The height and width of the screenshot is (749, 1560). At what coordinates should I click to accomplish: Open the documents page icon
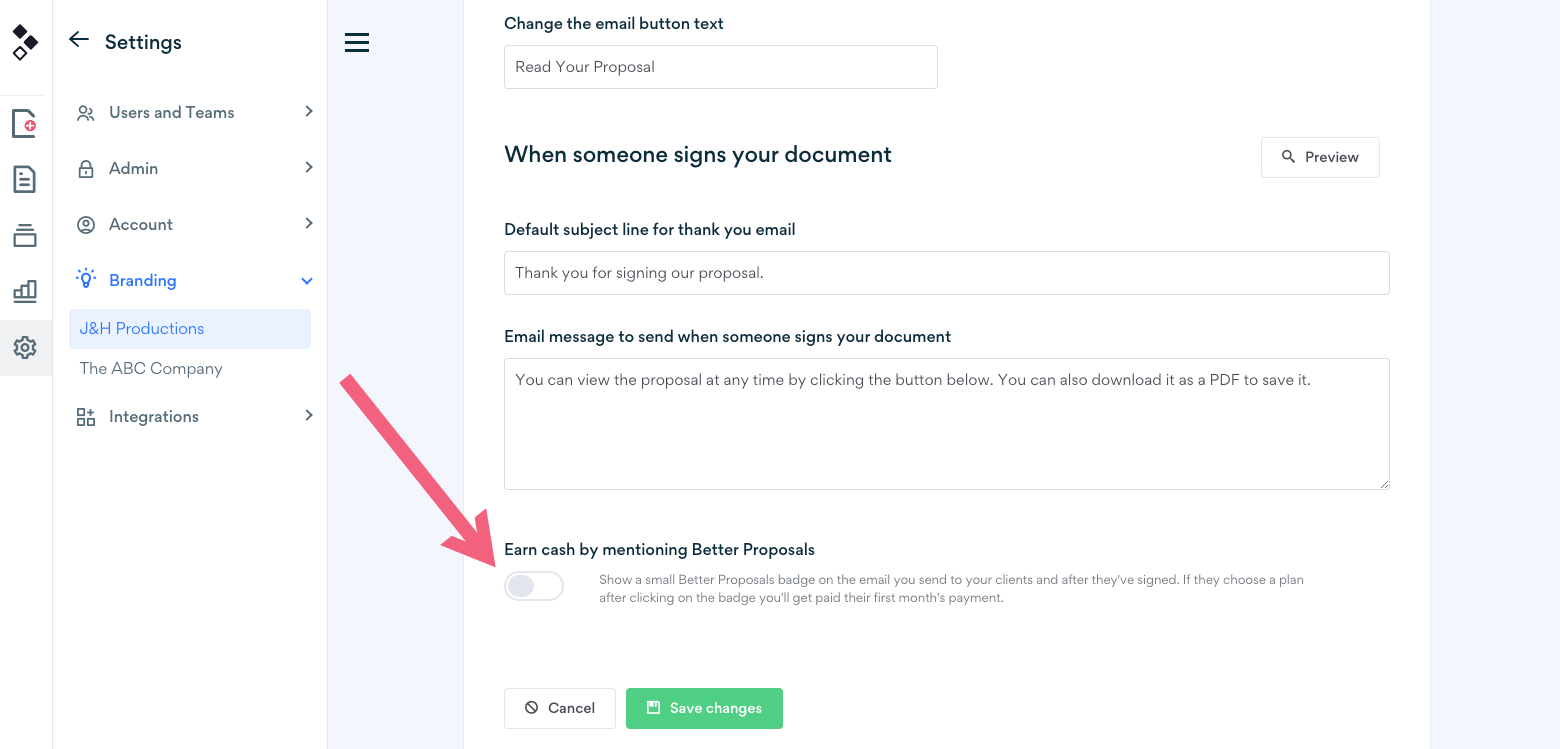click(x=25, y=180)
